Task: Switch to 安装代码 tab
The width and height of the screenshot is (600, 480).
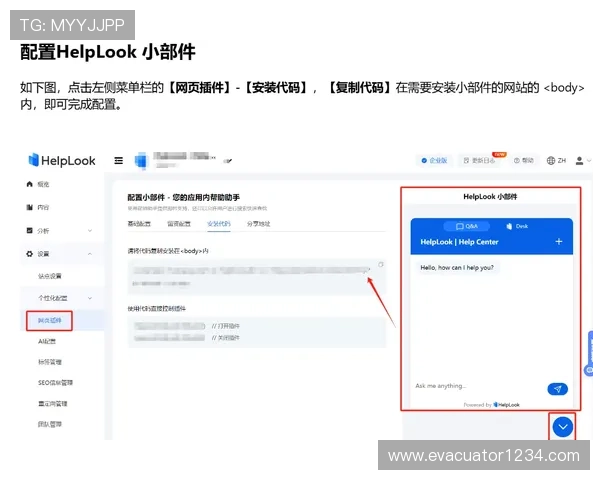Action: (x=219, y=224)
